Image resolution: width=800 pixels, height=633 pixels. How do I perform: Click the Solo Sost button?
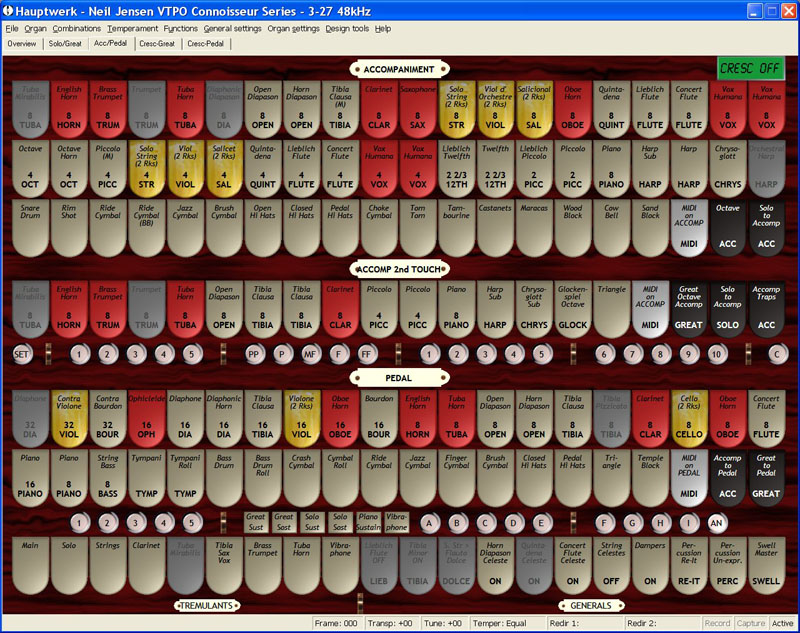coord(340,522)
